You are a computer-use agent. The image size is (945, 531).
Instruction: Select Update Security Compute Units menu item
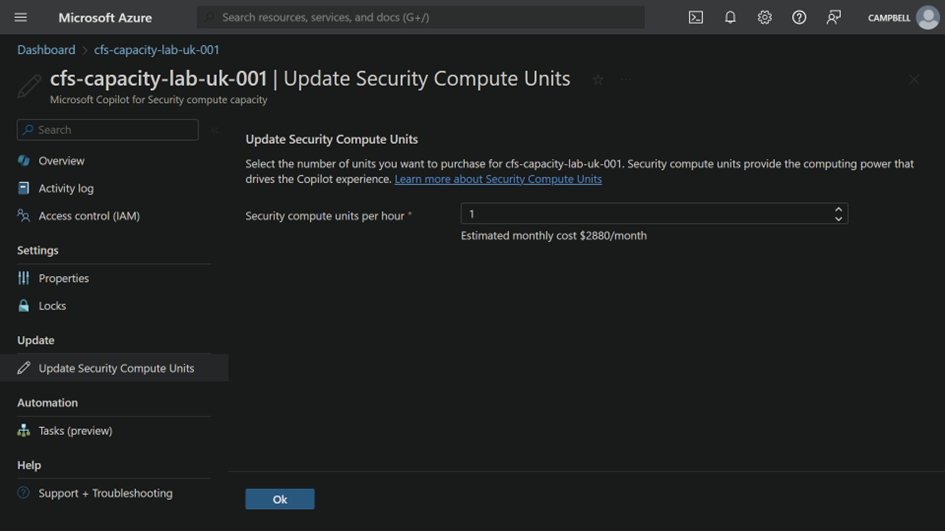(x=114, y=368)
